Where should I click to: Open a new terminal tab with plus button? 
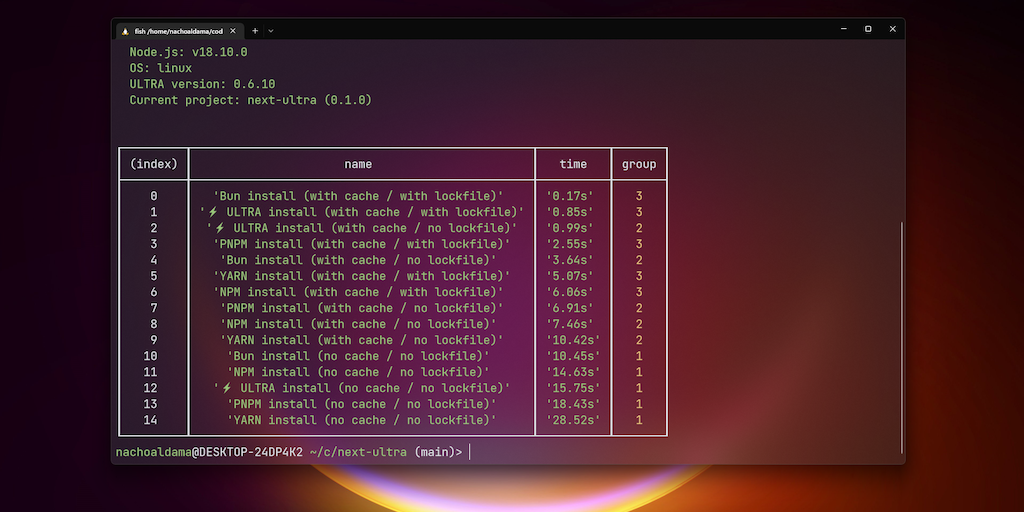[x=255, y=30]
